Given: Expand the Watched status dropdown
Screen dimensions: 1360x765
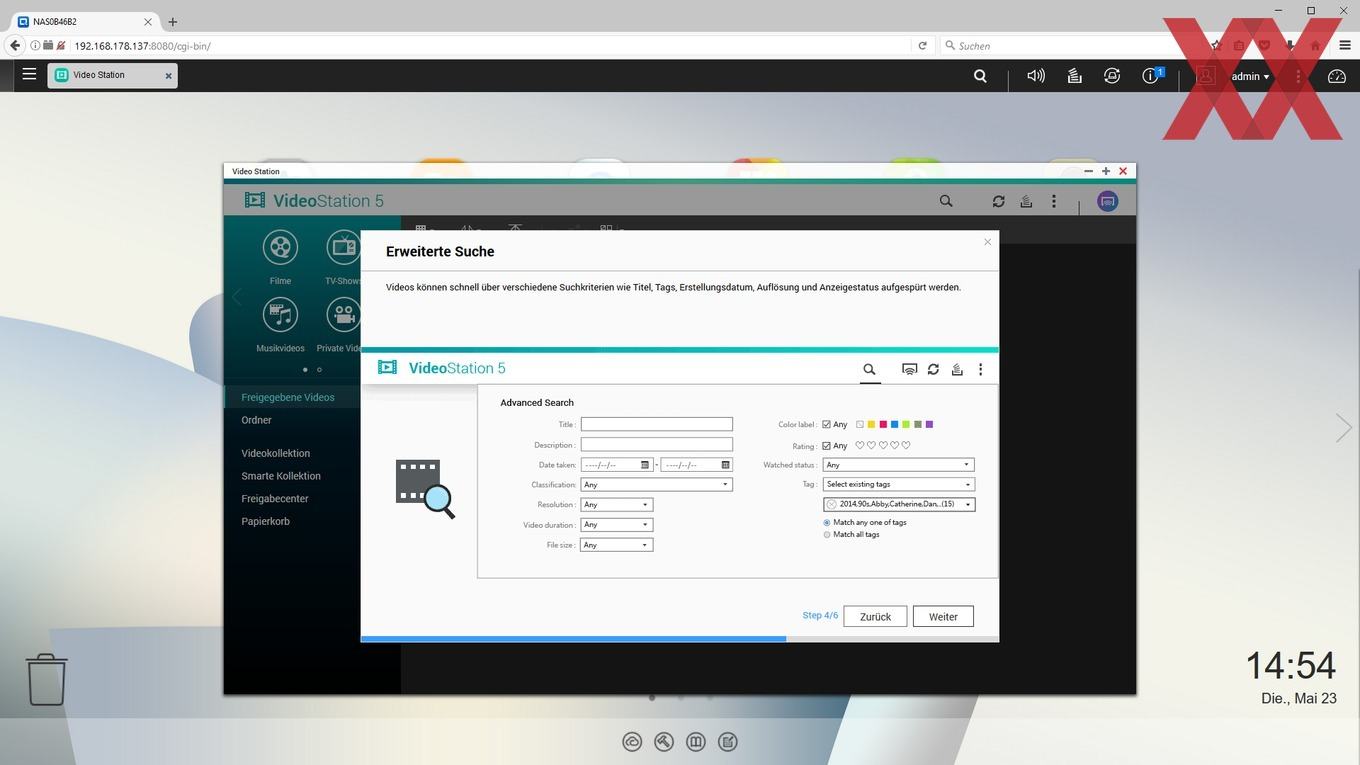Looking at the screenshot, I should [898, 465].
